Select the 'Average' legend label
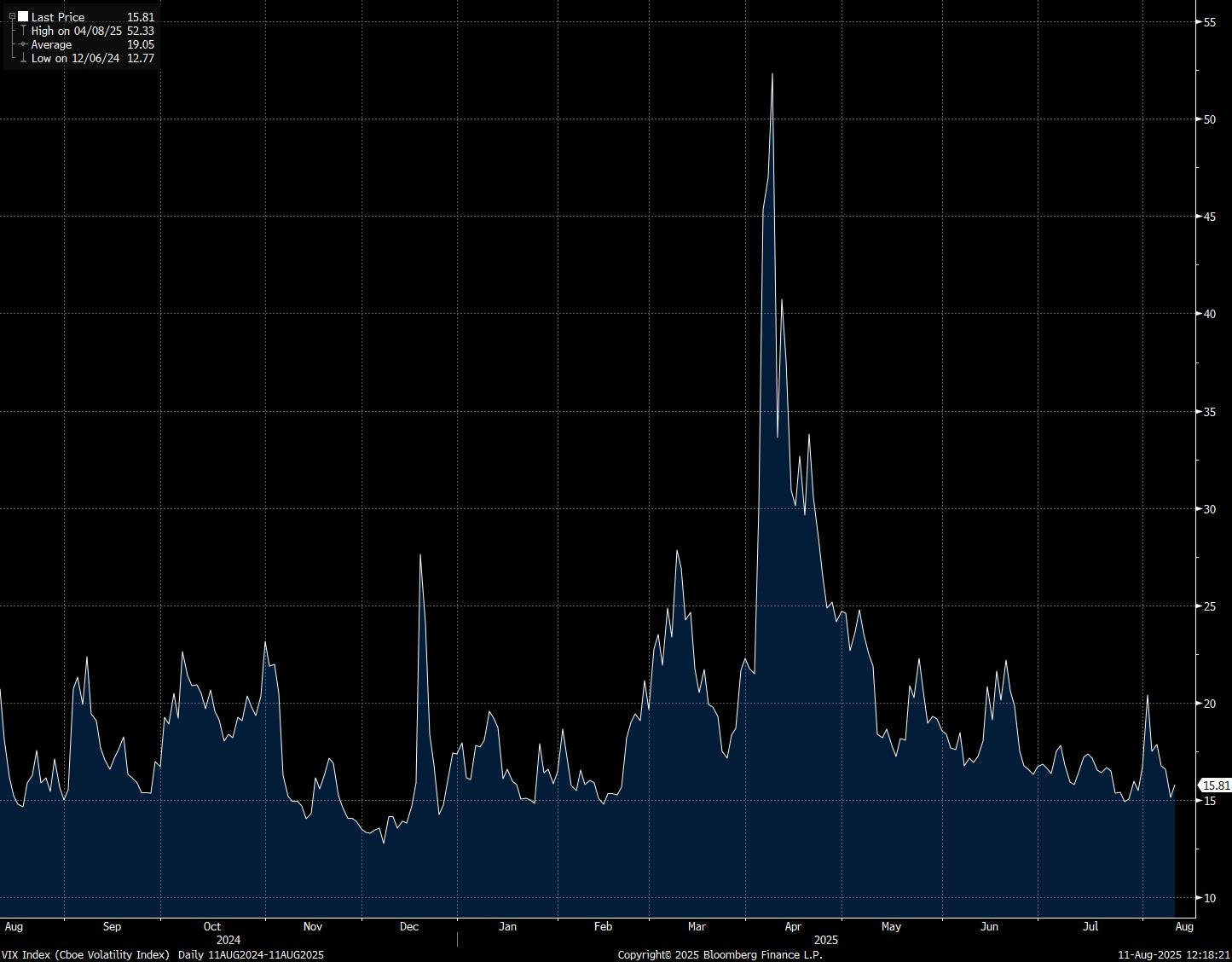Screen dimensions: 1232x962 pos(51,44)
